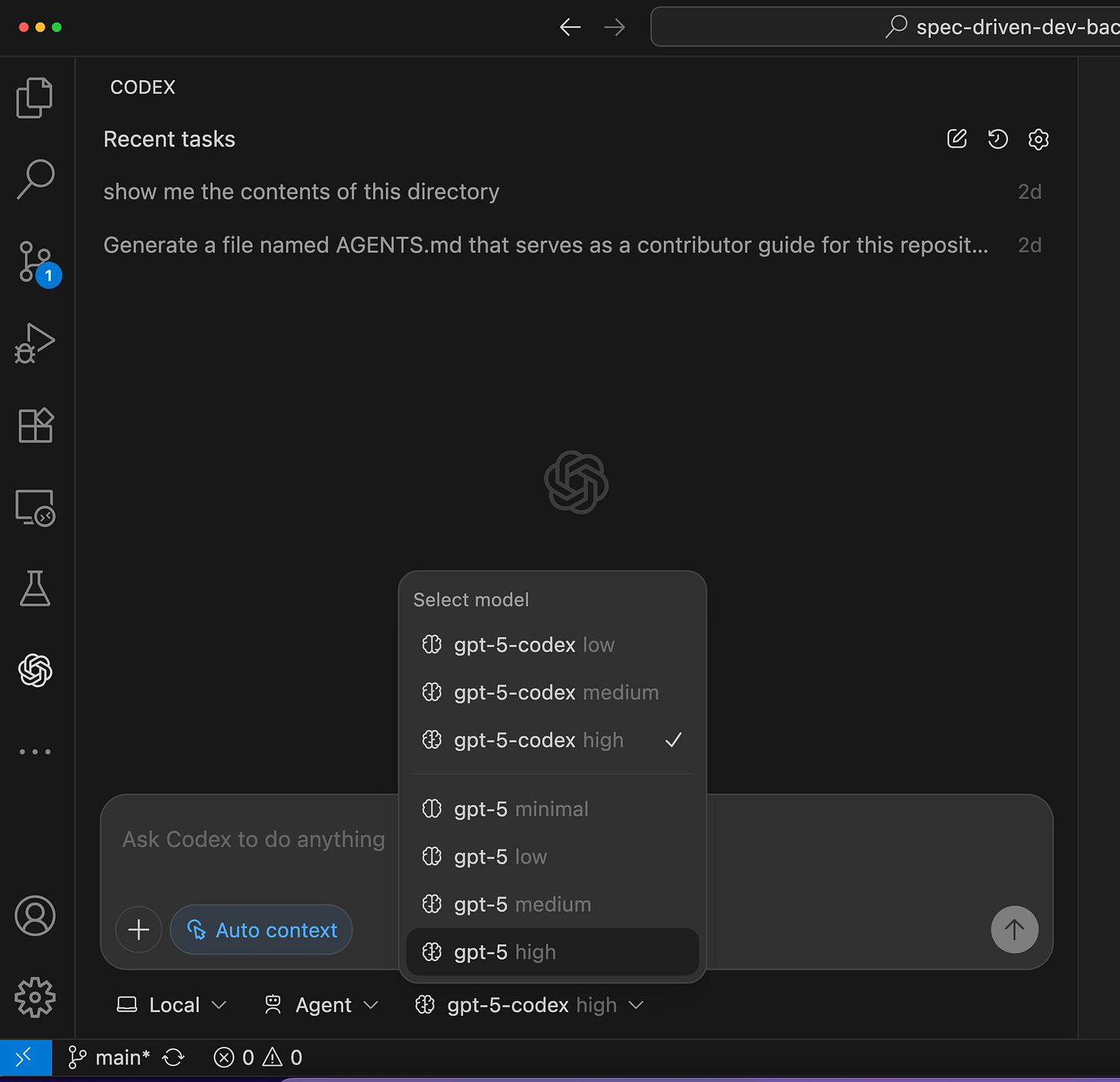Send the message with up-arrow button
The width and height of the screenshot is (1120, 1082).
point(1015,930)
